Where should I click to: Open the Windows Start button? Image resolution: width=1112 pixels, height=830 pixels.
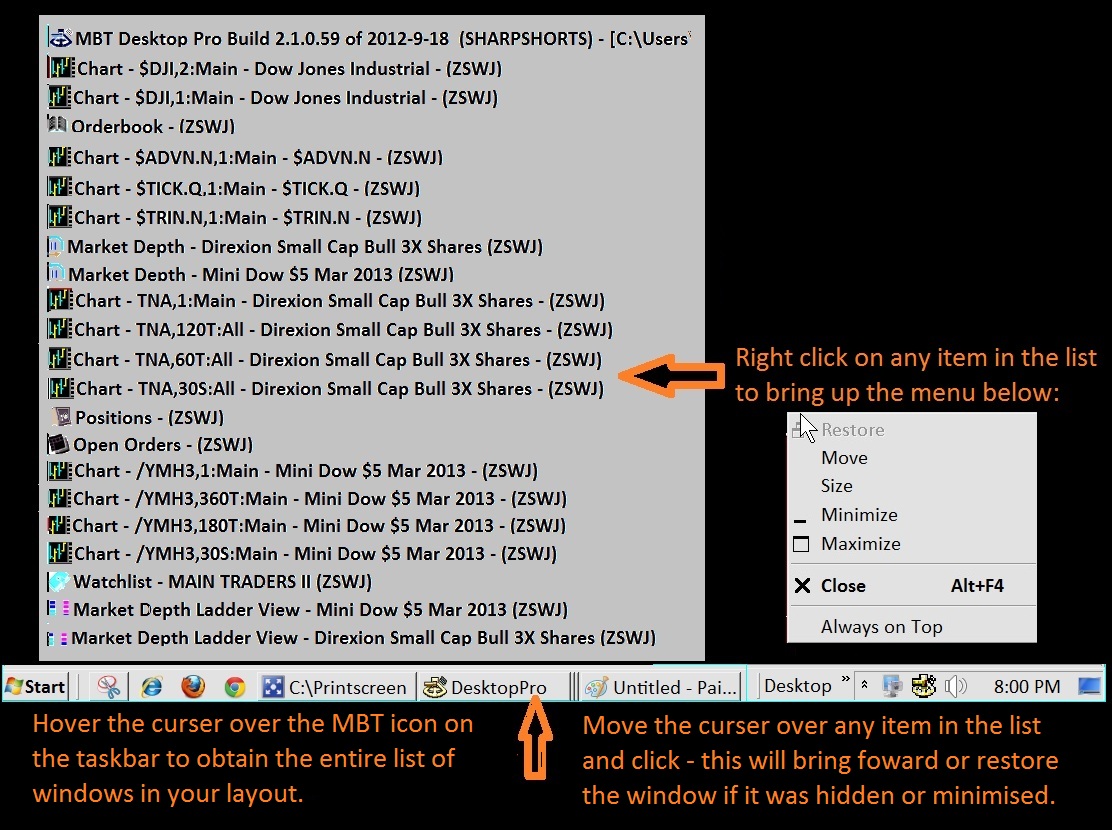tap(35, 687)
